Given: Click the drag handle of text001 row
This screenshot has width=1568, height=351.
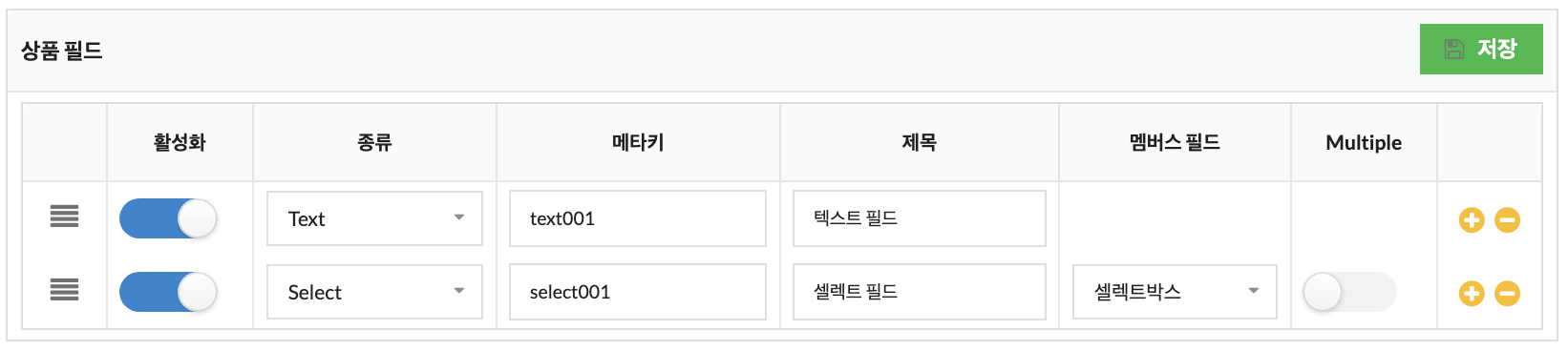Looking at the screenshot, I should (x=64, y=217).
